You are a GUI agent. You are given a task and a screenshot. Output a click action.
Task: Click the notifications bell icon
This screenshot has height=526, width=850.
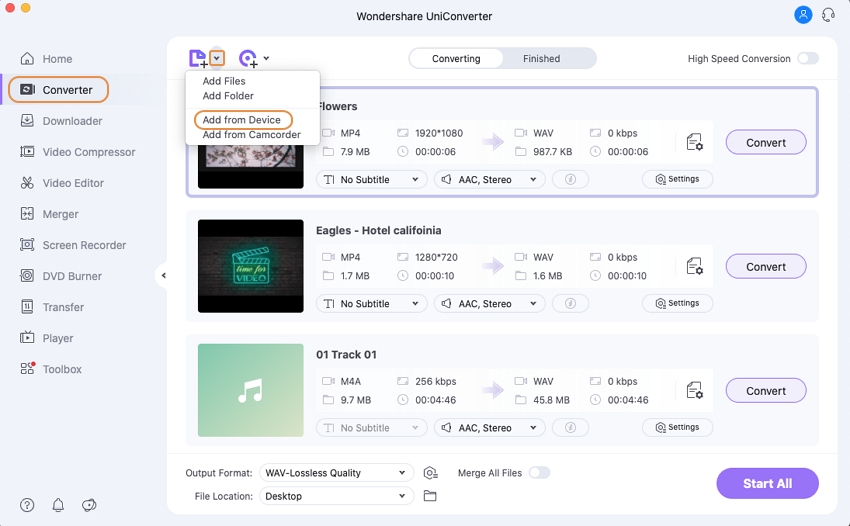[x=58, y=505]
